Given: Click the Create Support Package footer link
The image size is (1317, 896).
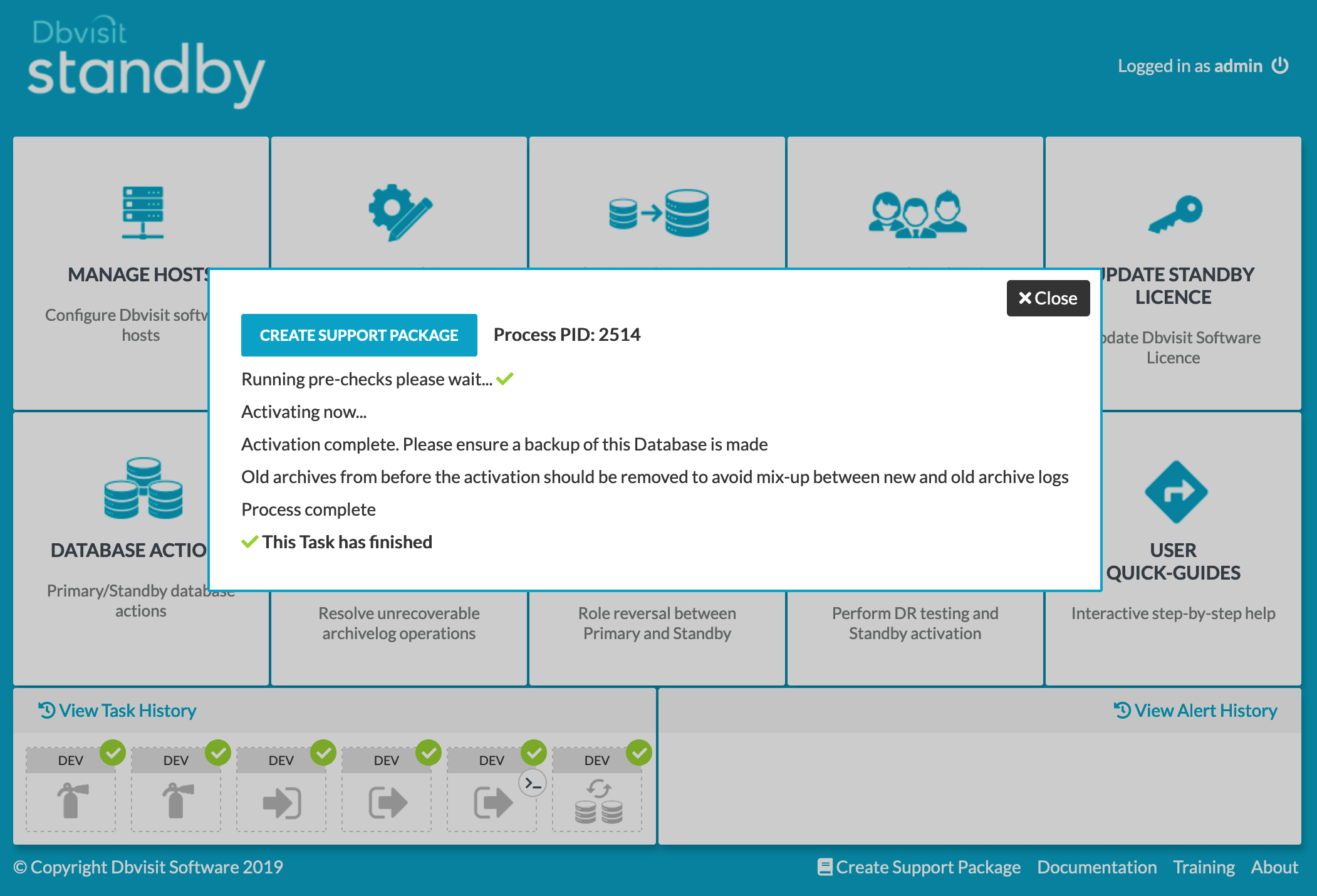Looking at the screenshot, I should tap(919, 867).
